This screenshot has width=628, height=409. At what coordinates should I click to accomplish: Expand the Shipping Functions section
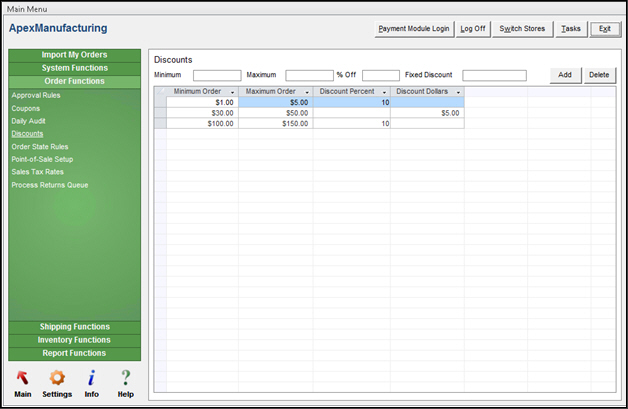tap(75, 327)
